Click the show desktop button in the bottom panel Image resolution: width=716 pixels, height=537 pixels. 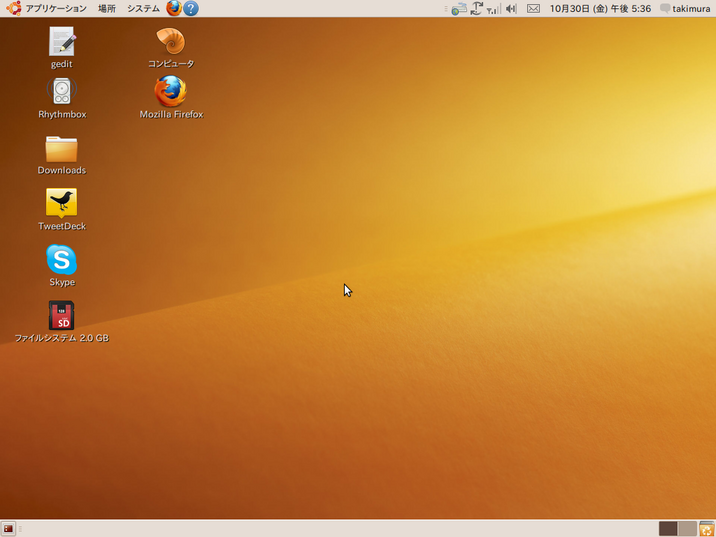click(x=8, y=529)
